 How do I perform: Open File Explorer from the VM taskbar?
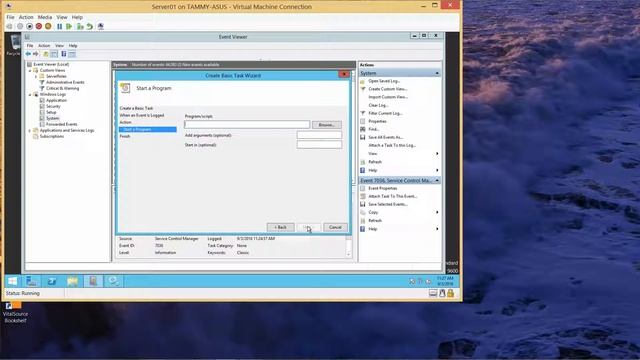tap(72, 281)
